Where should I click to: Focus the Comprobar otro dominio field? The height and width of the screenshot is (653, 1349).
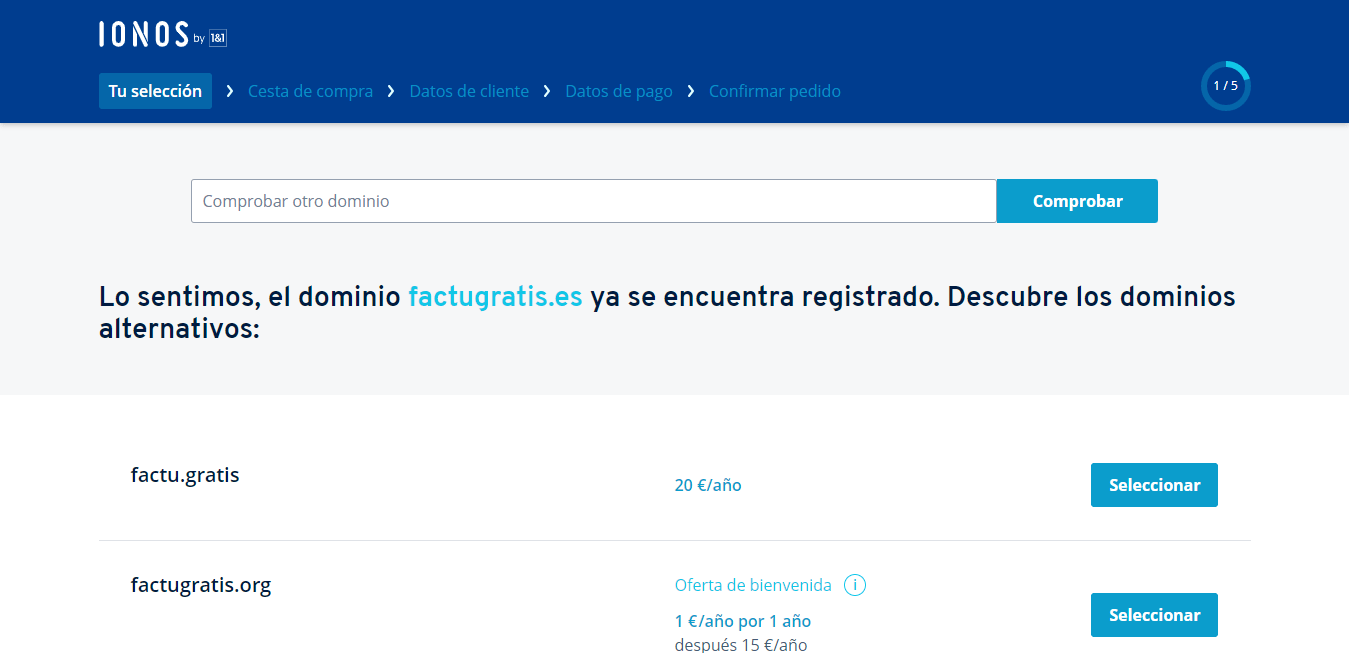pyautogui.click(x=593, y=201)
